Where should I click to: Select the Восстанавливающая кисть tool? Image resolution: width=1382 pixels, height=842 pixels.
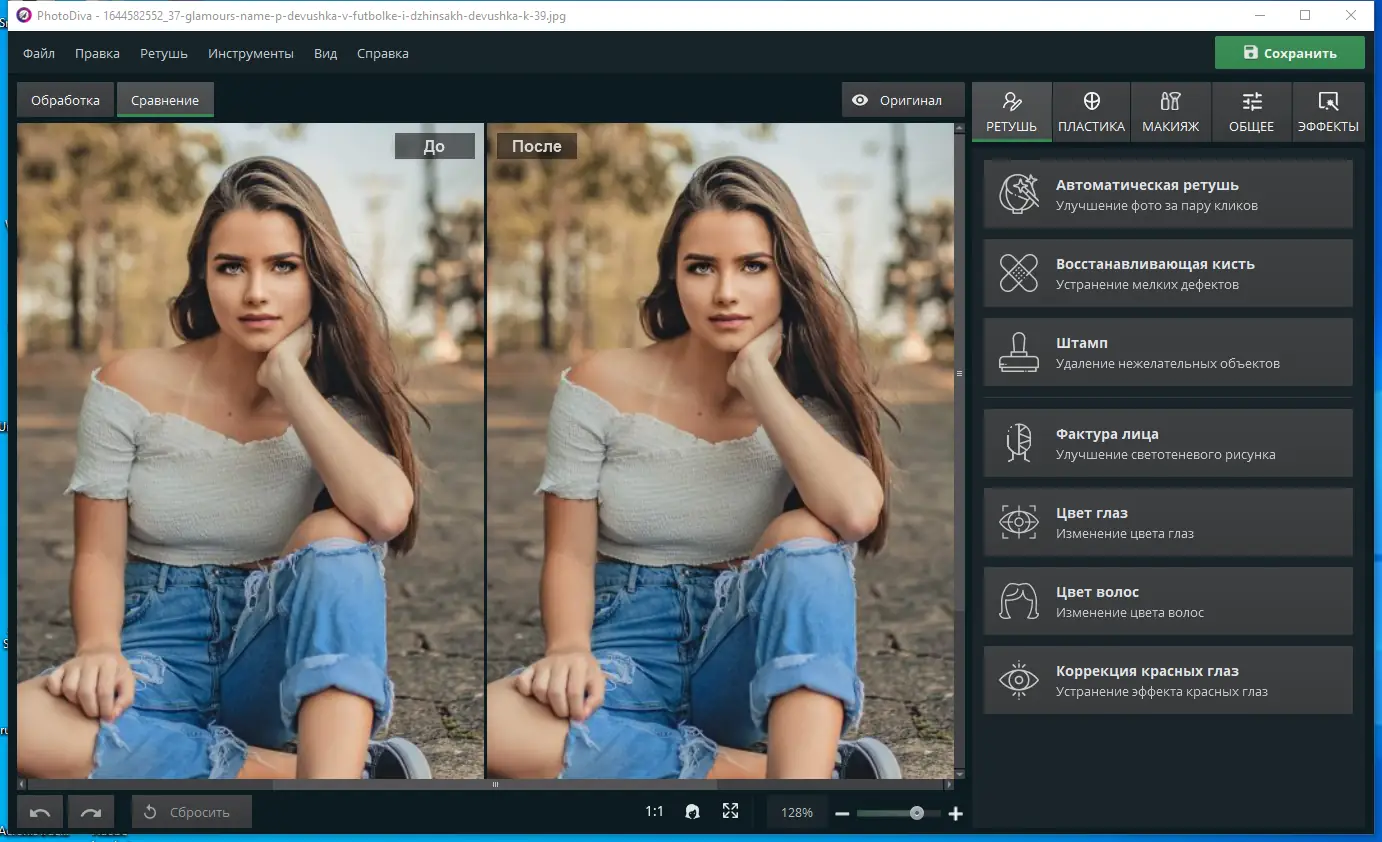[1168, 273]
